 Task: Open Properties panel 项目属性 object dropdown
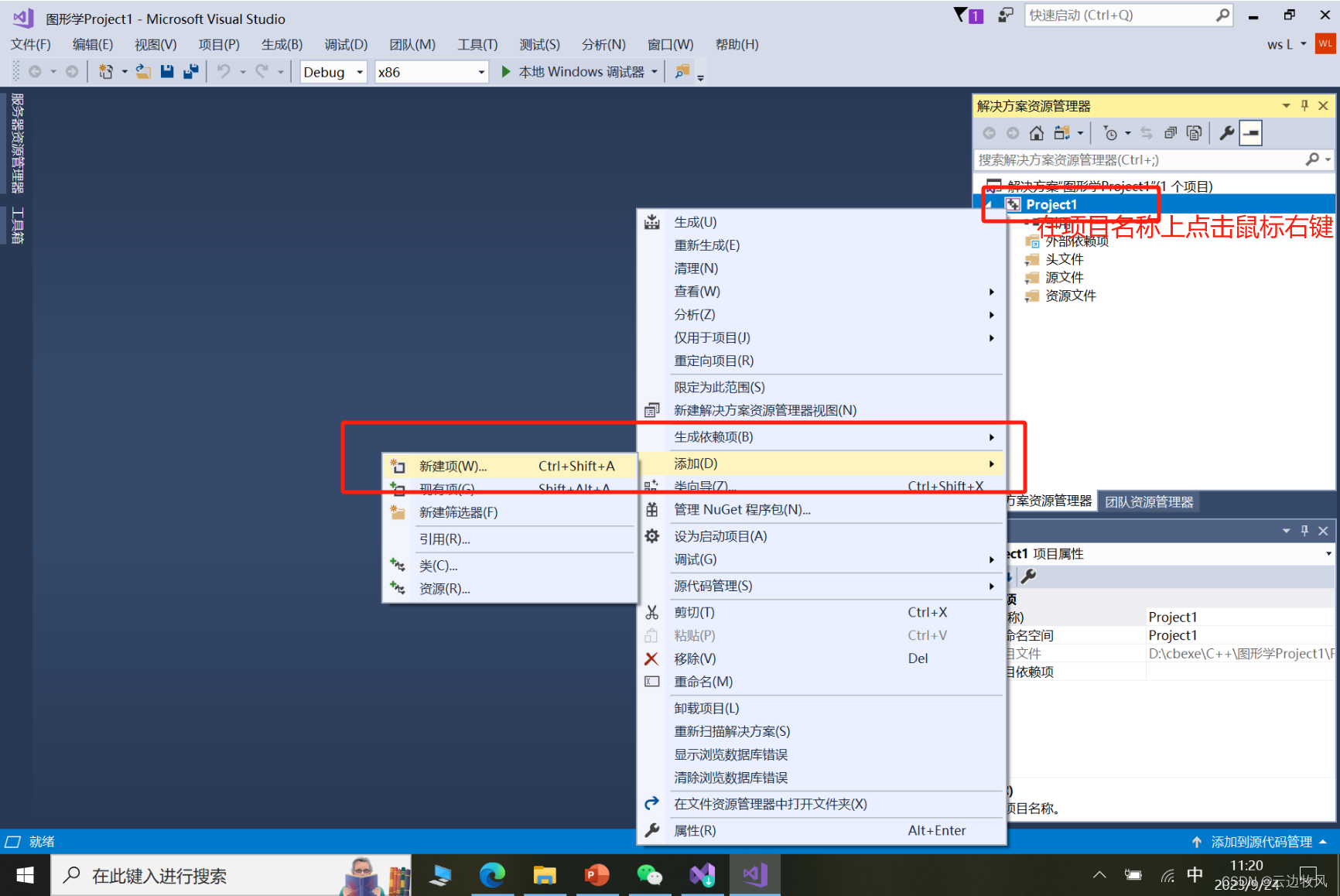(x=1328, y=553)
